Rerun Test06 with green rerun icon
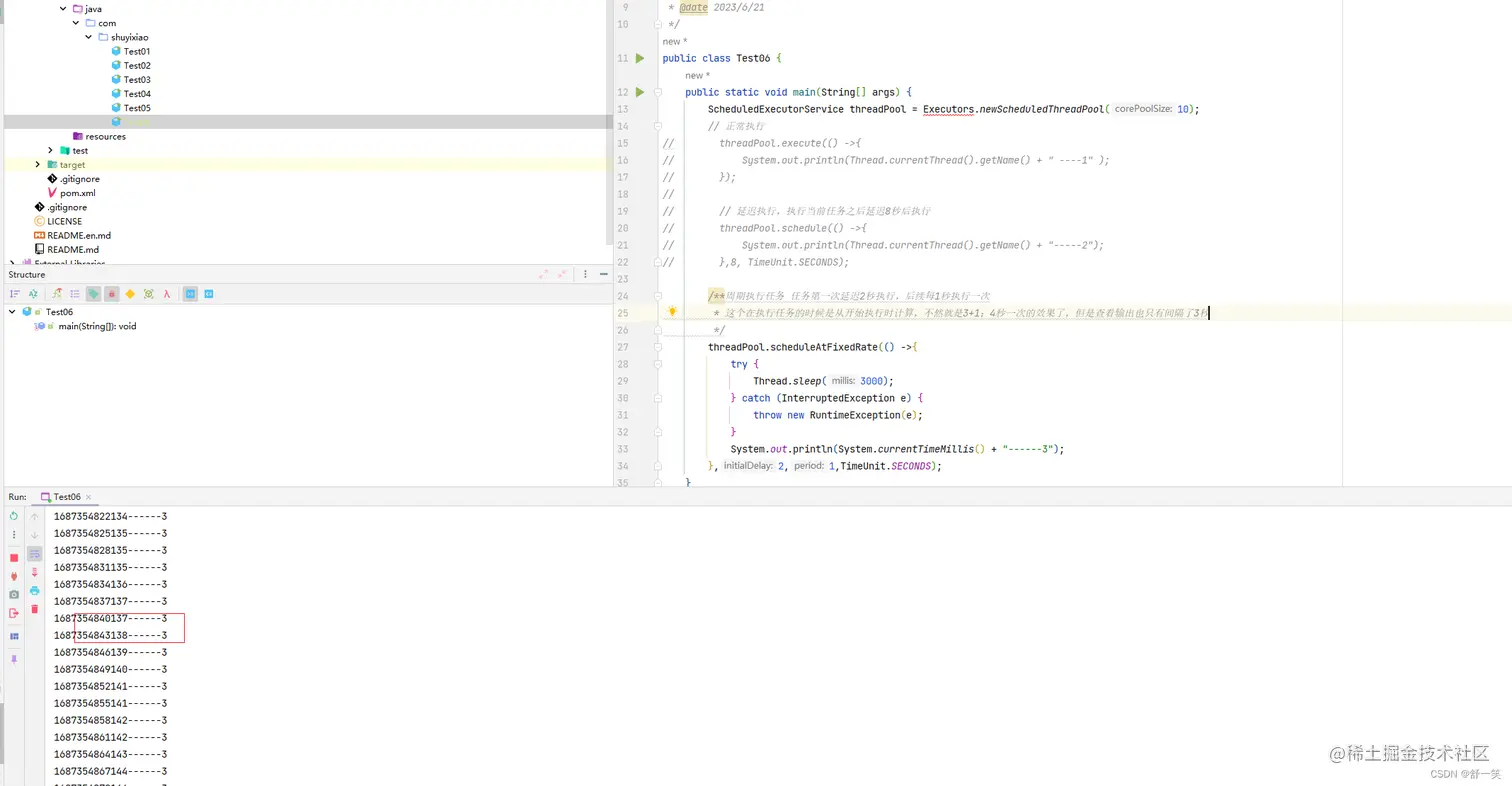 (14, 516)
